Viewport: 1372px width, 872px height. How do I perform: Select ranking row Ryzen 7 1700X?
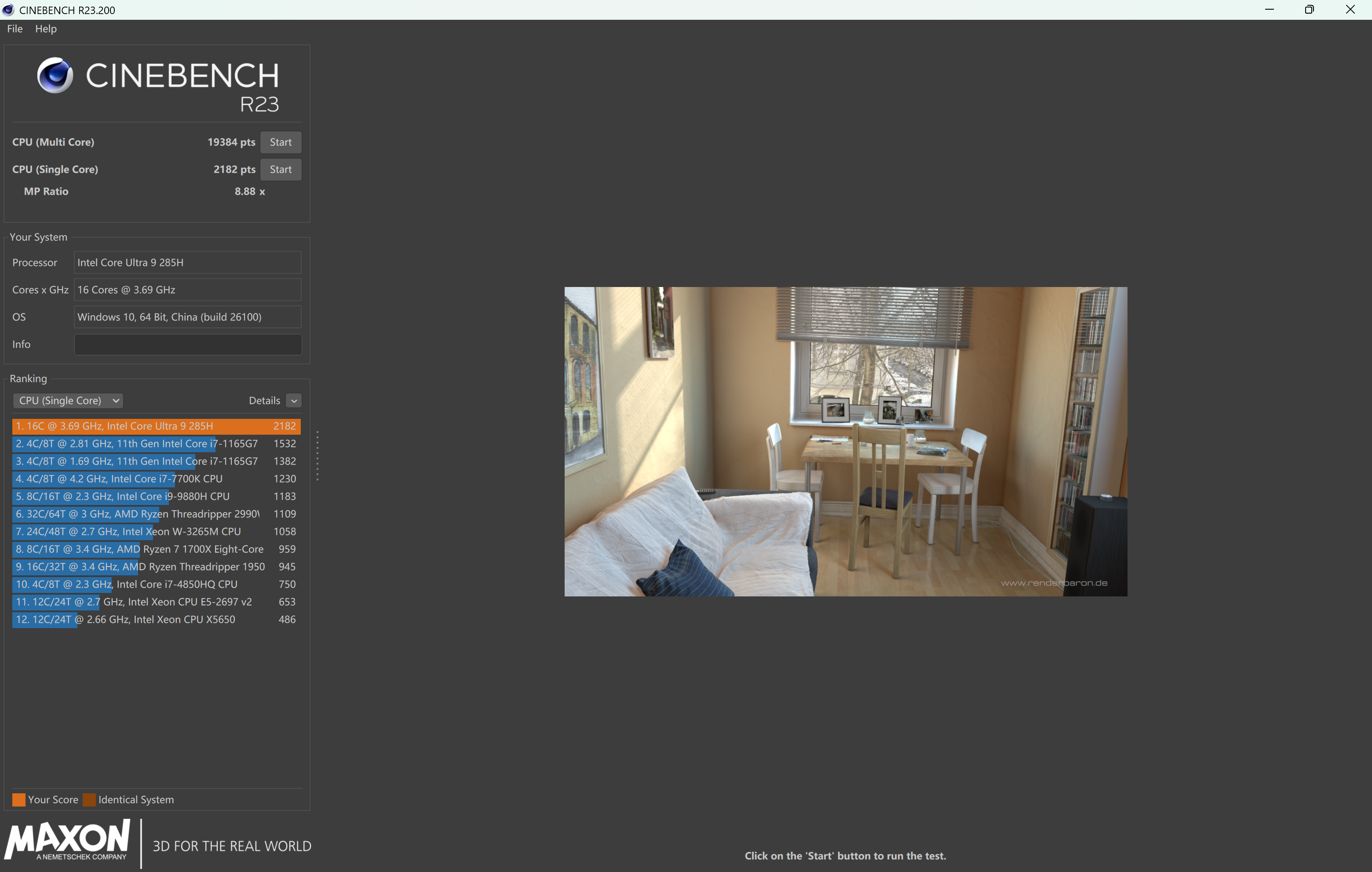156,550
